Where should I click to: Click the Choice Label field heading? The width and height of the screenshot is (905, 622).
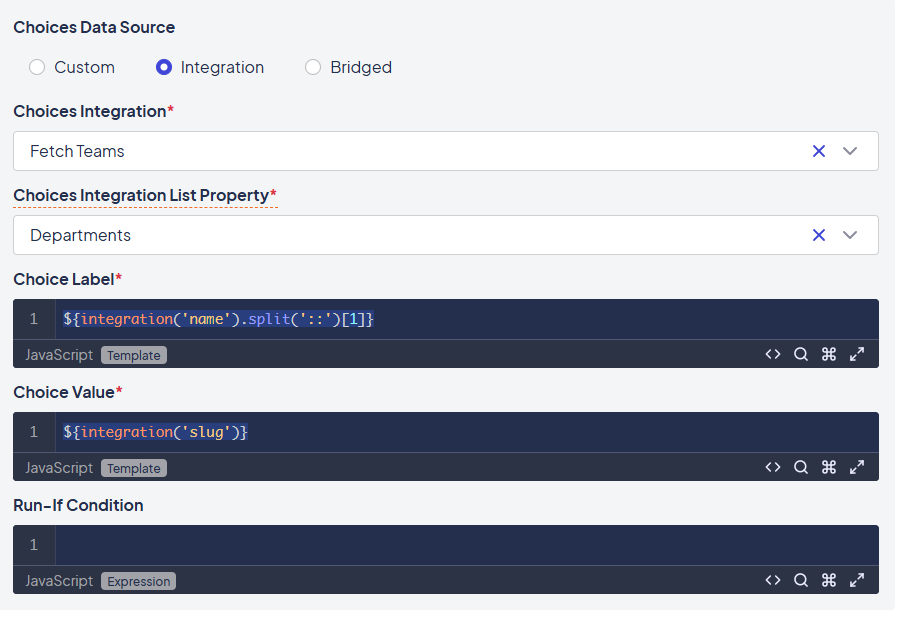pyautogui.click(x=68, y=279)
